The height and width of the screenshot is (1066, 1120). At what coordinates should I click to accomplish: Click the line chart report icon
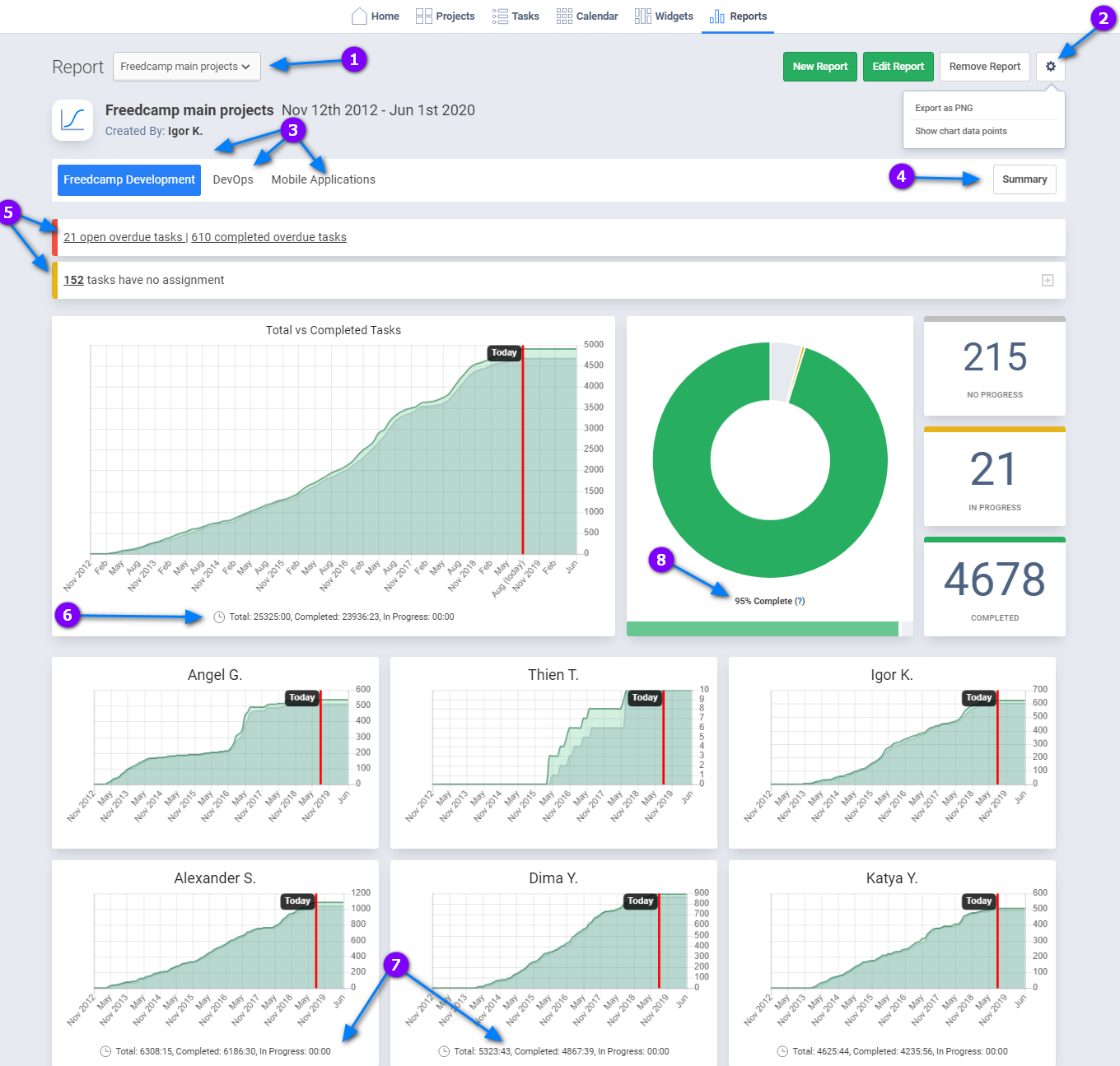72,120
